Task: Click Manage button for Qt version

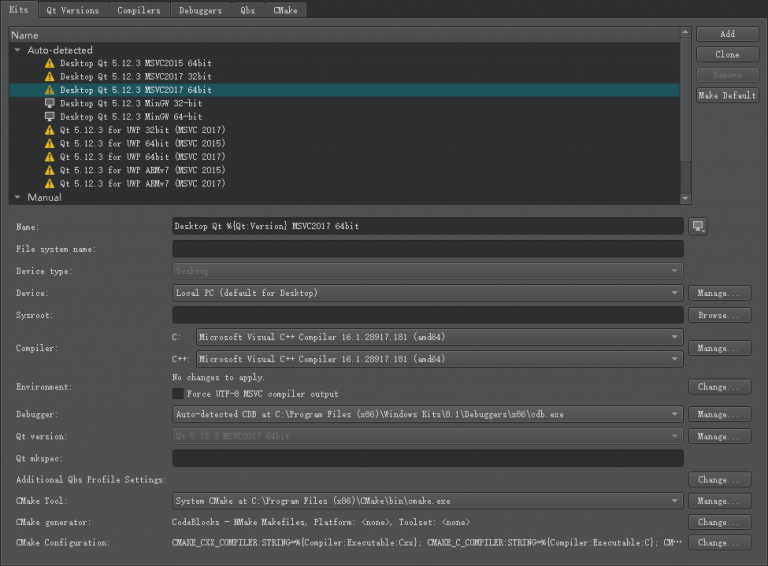Action: [x=720, y=436]
